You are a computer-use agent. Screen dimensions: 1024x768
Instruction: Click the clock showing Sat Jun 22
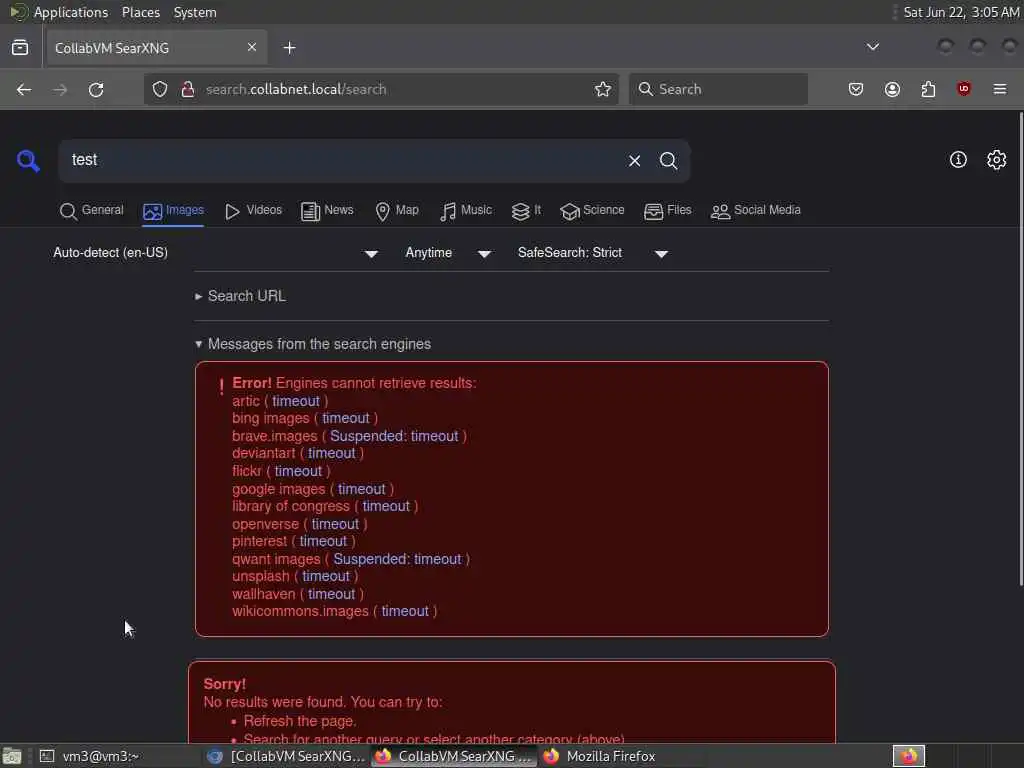[961, 12]
